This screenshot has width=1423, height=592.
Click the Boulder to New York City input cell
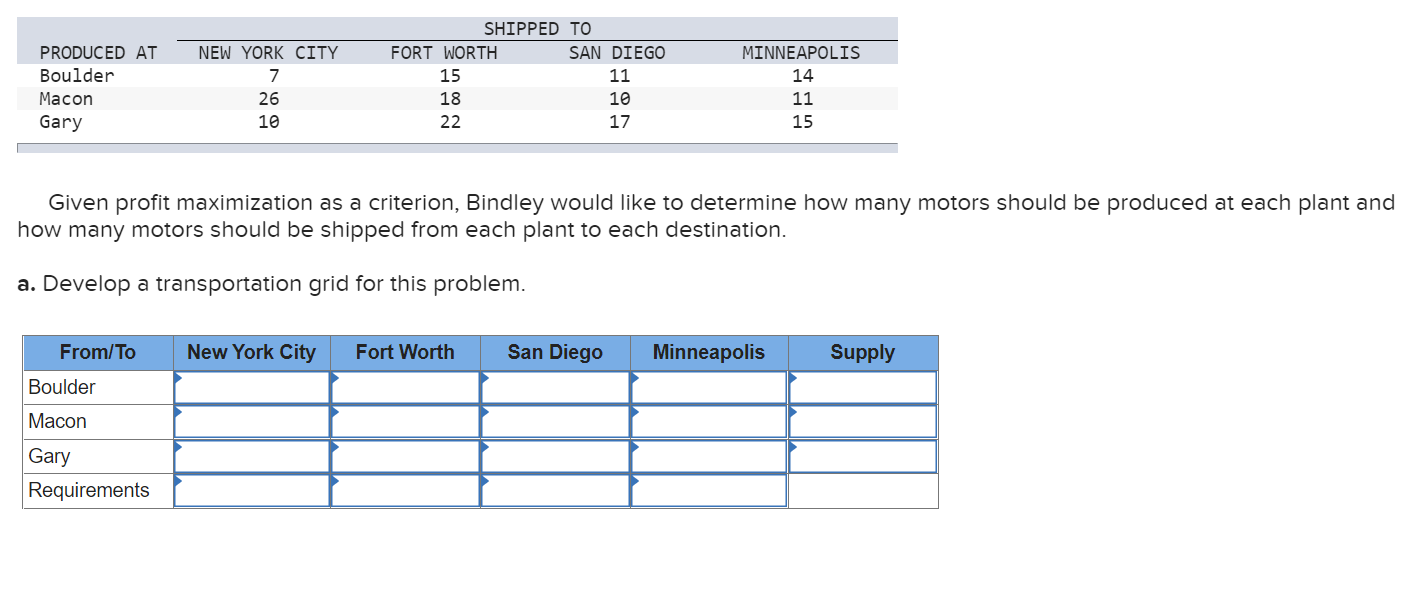point(251,386)
